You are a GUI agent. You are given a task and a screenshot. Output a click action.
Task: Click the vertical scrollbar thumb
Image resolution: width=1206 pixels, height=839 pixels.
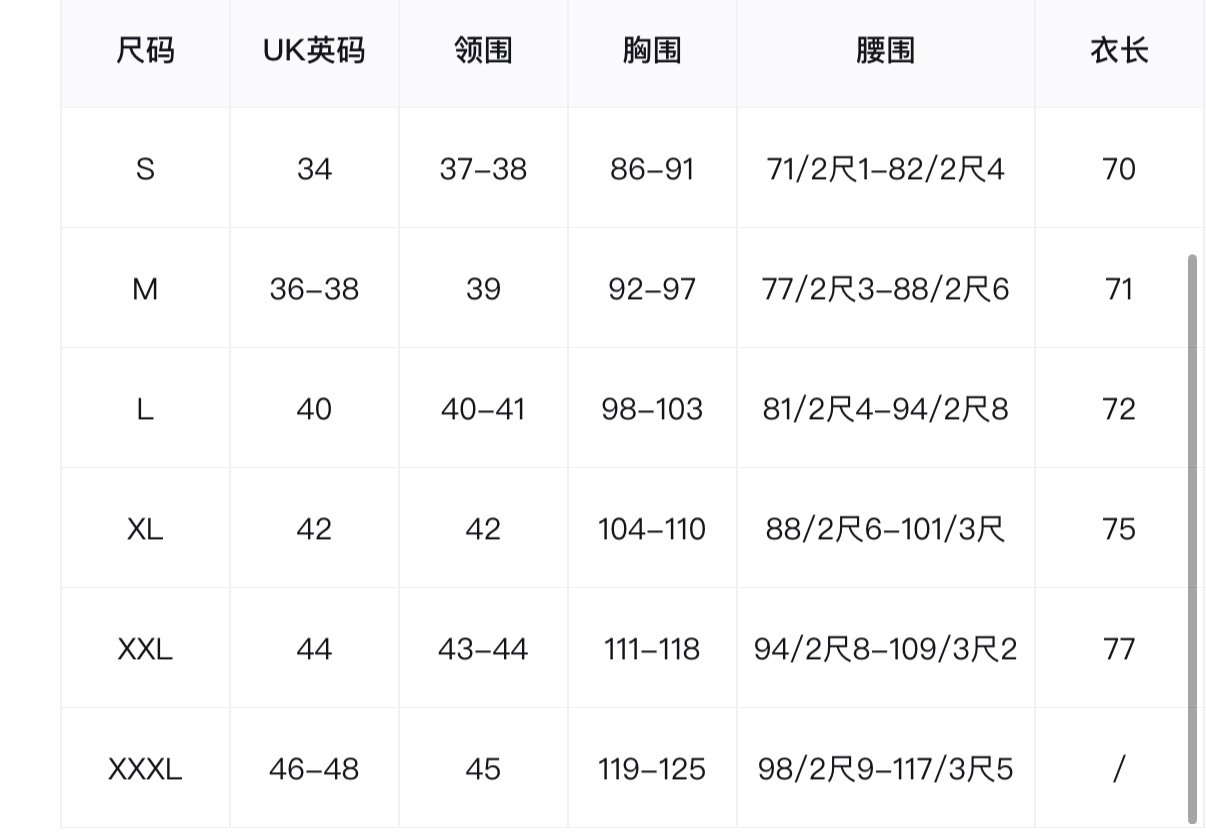[1191, 538]
